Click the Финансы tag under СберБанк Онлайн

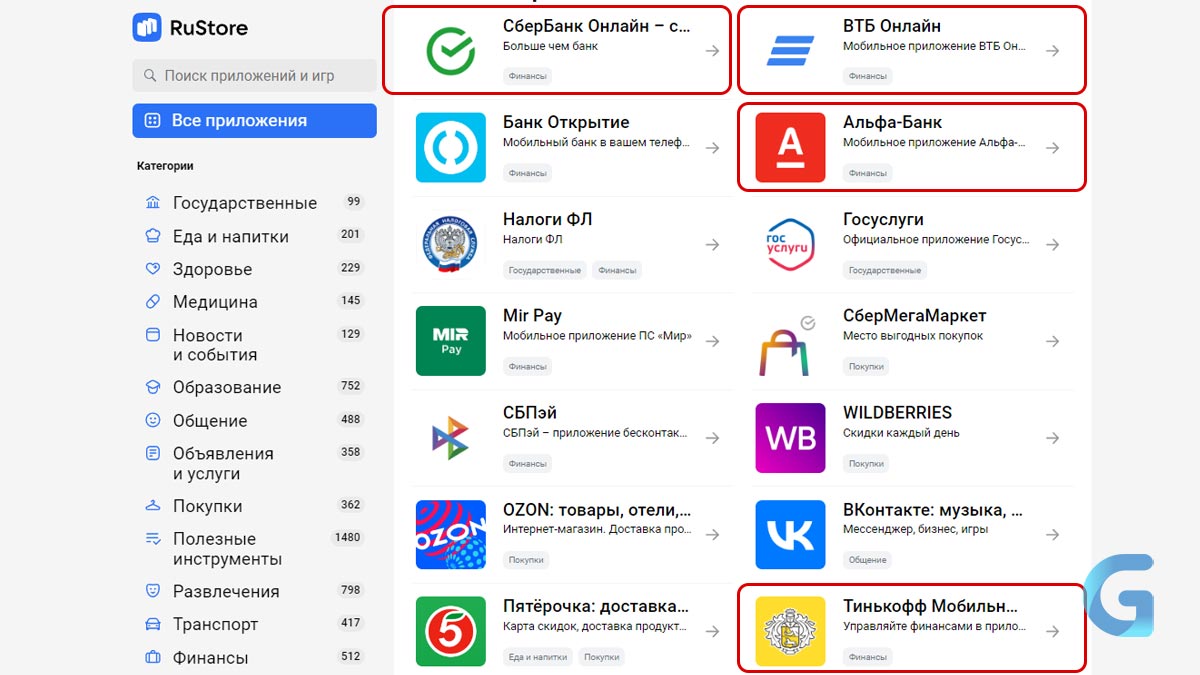[x=528, y=76]
